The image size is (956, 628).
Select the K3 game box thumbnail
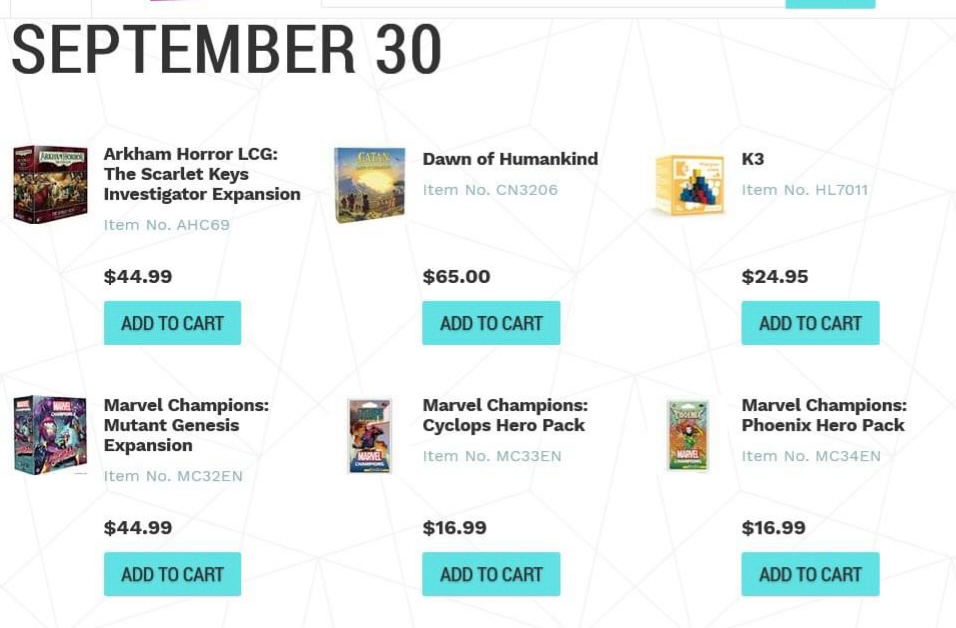pyautogui.click(x=690, y=185)
